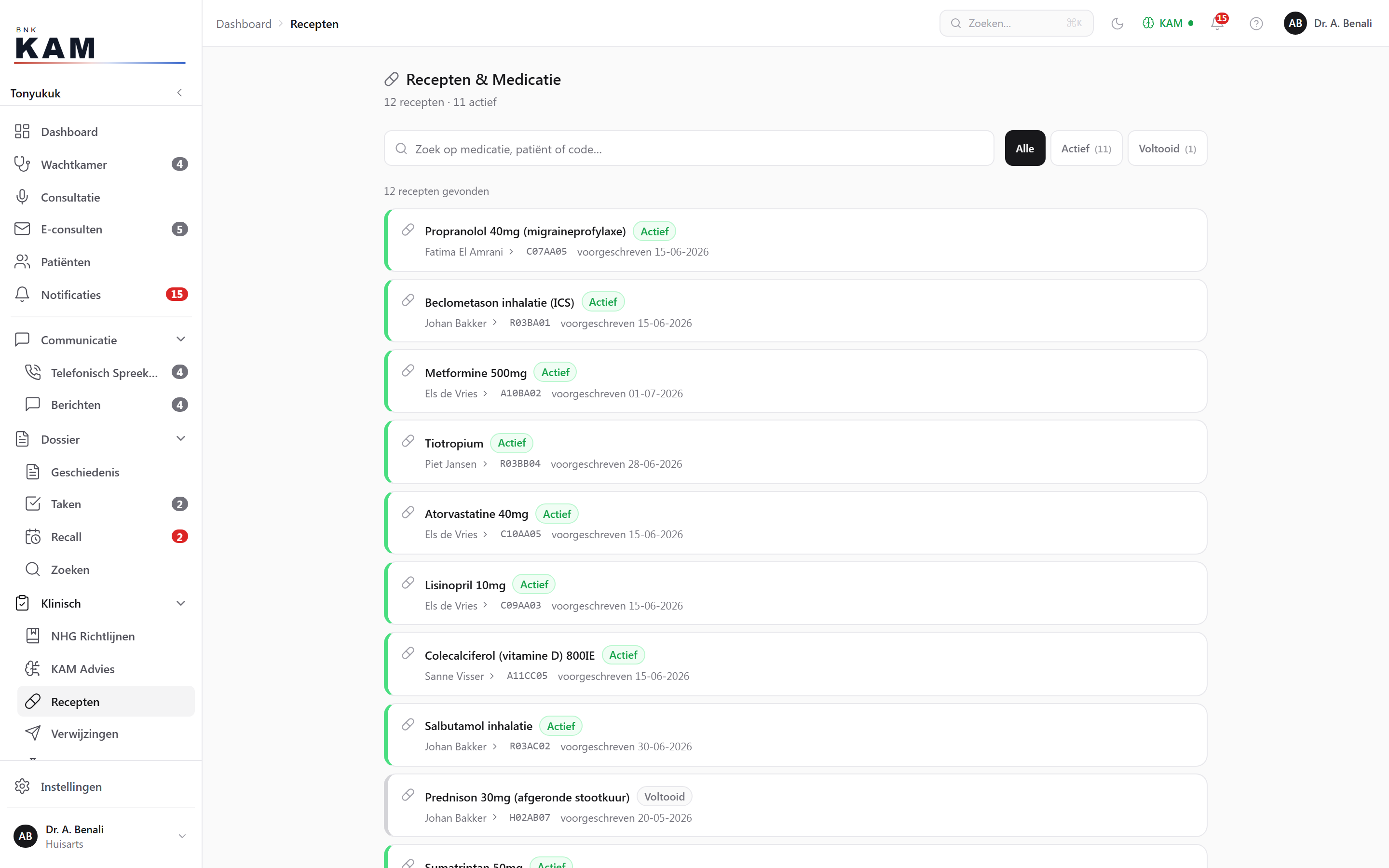The image size is (1389, 868).
Task: Open the help question mark icon
Action: (x=1256, y=24)
